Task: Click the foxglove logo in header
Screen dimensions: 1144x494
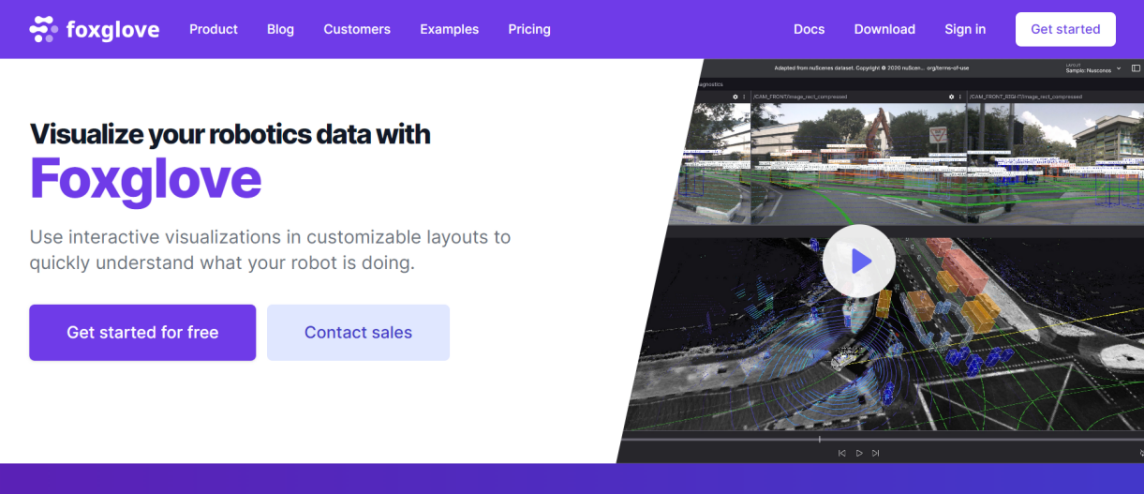Action: 94,29
